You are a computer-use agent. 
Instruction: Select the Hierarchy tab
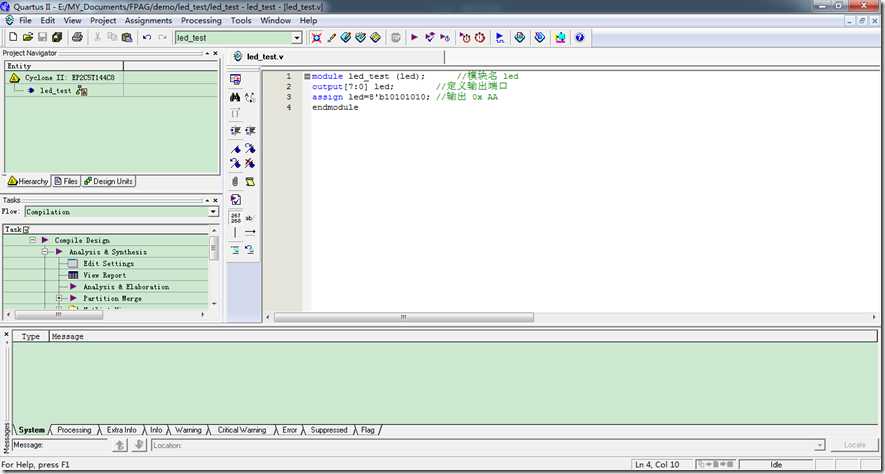point(28,181)
